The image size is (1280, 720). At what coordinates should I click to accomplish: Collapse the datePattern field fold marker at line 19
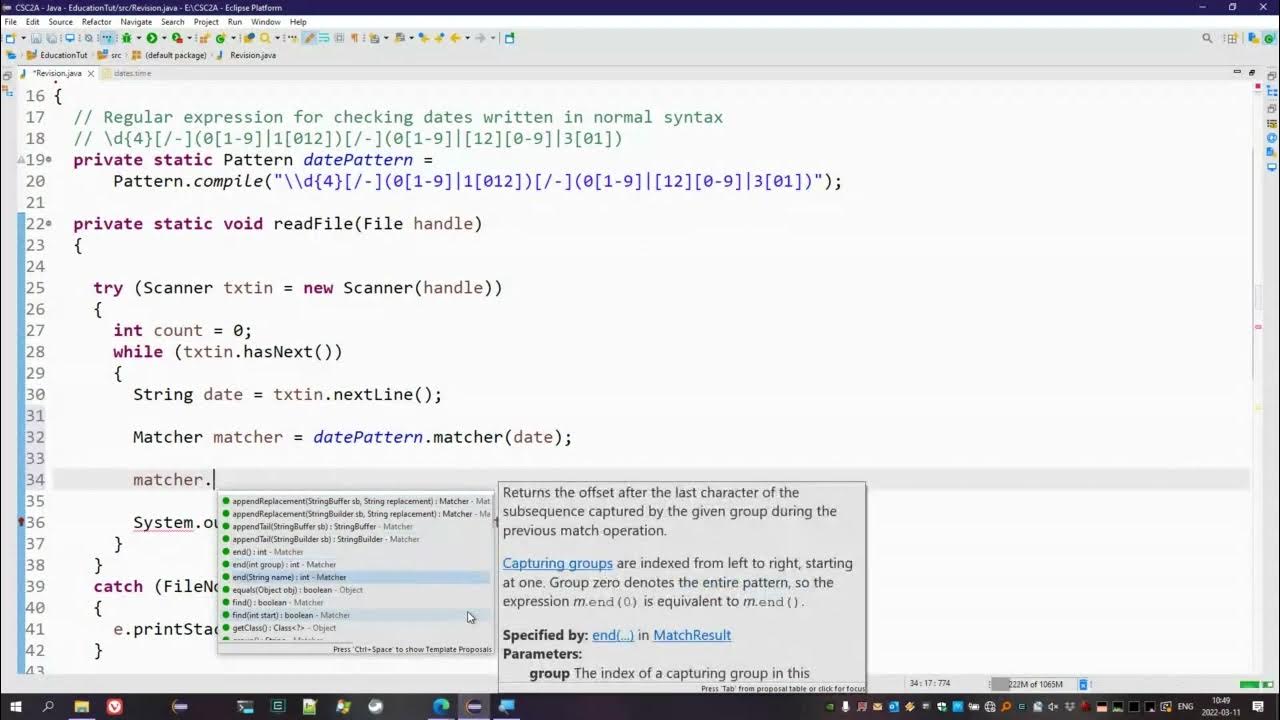[x=49, y=160]
